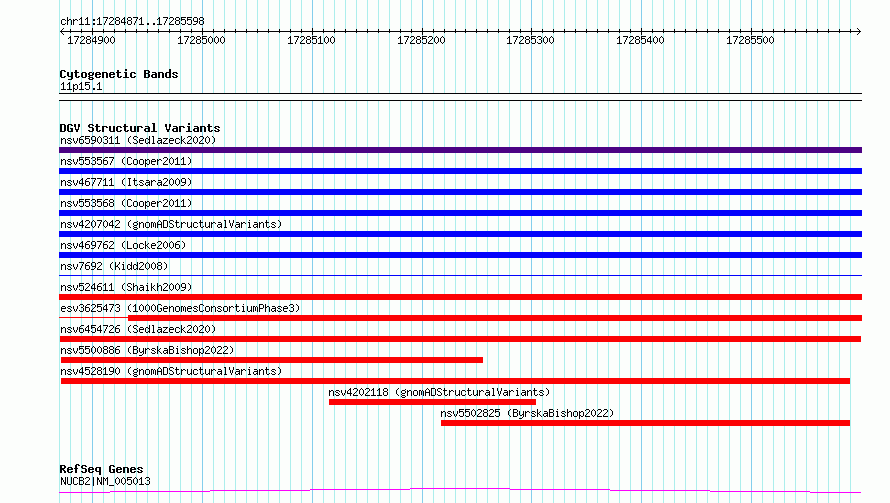Click the blue bar of nsv467711
The width and height of the screenshot is (890, 503).
(x=460, y=192)
